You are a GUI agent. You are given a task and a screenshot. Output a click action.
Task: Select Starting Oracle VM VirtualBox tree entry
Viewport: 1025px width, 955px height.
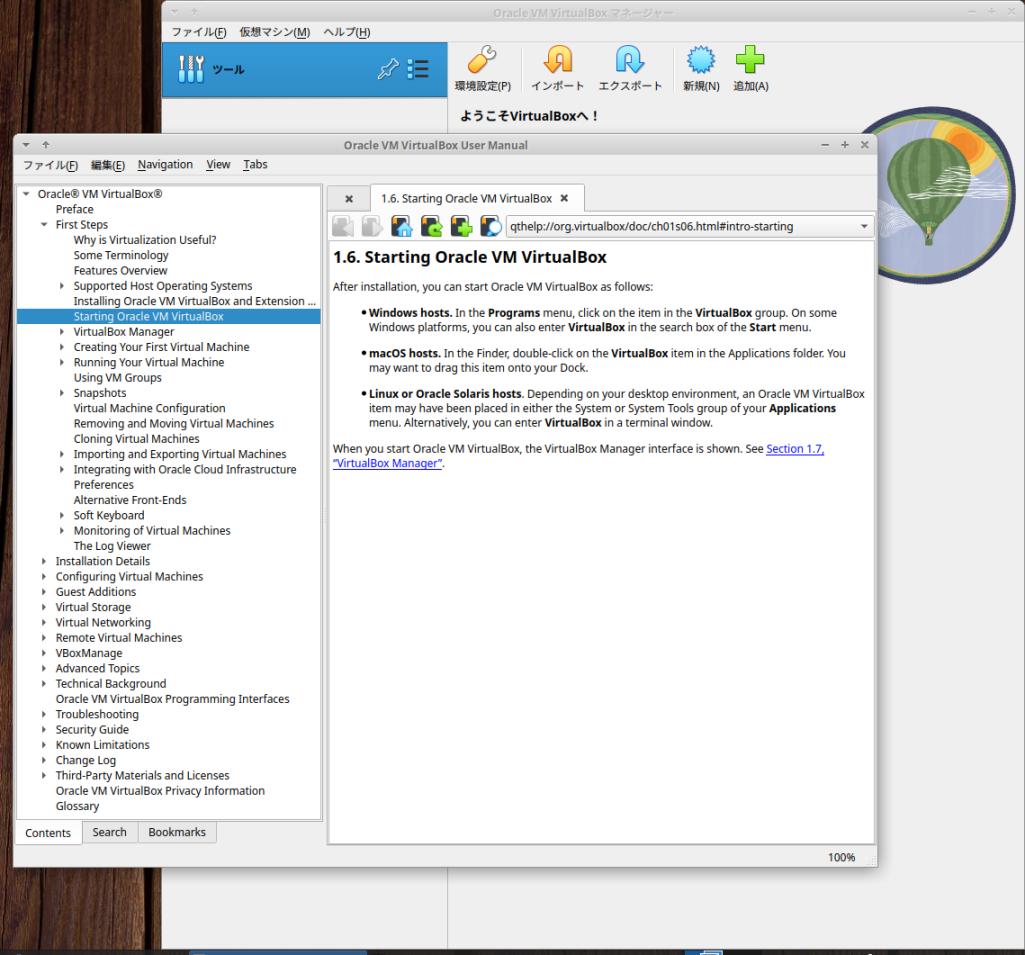point(148,316)
